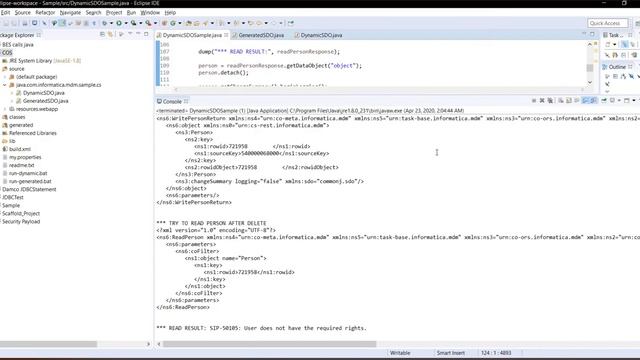Open the Display Selected Console dropdown arrow

tap(619, 100)
